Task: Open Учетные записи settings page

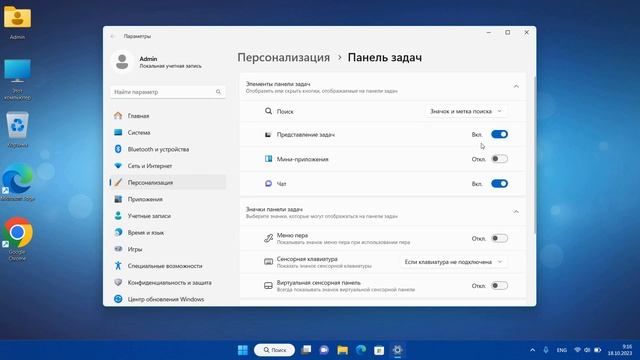Action: [x=168, y=216]
